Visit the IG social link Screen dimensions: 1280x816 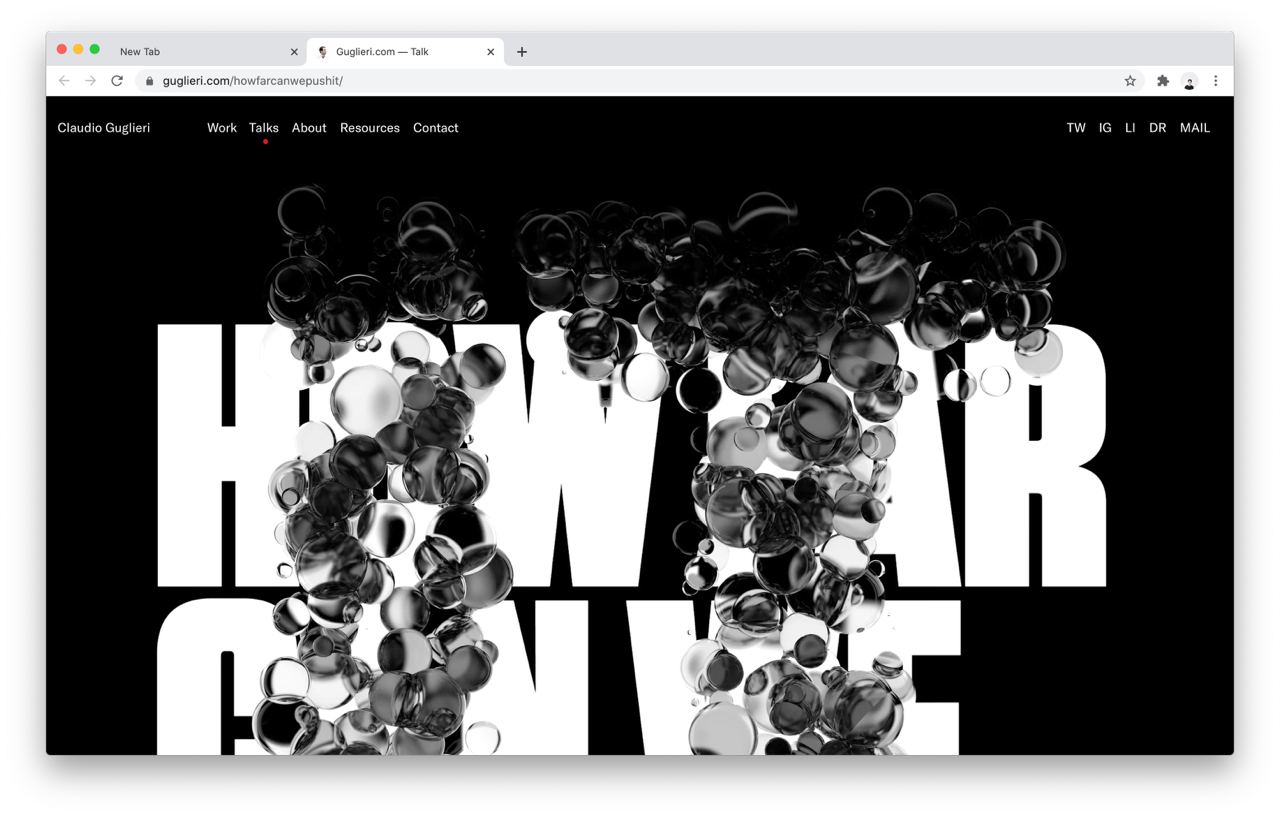pos(1105,128)
